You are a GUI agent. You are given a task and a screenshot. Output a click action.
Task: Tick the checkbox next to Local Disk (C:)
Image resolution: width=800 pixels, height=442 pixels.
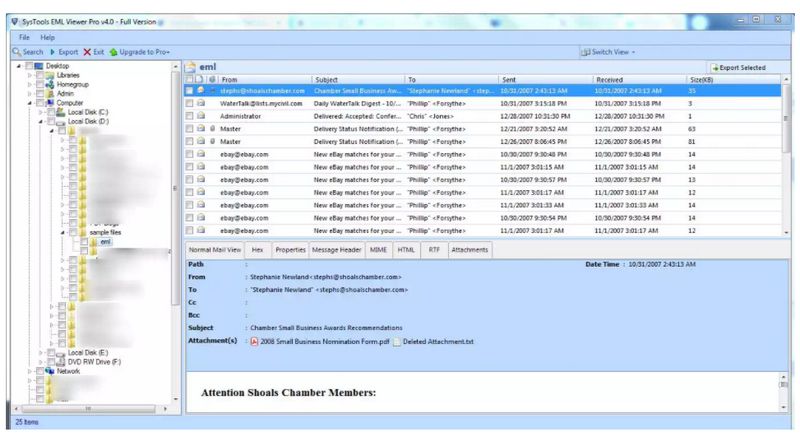49,112
